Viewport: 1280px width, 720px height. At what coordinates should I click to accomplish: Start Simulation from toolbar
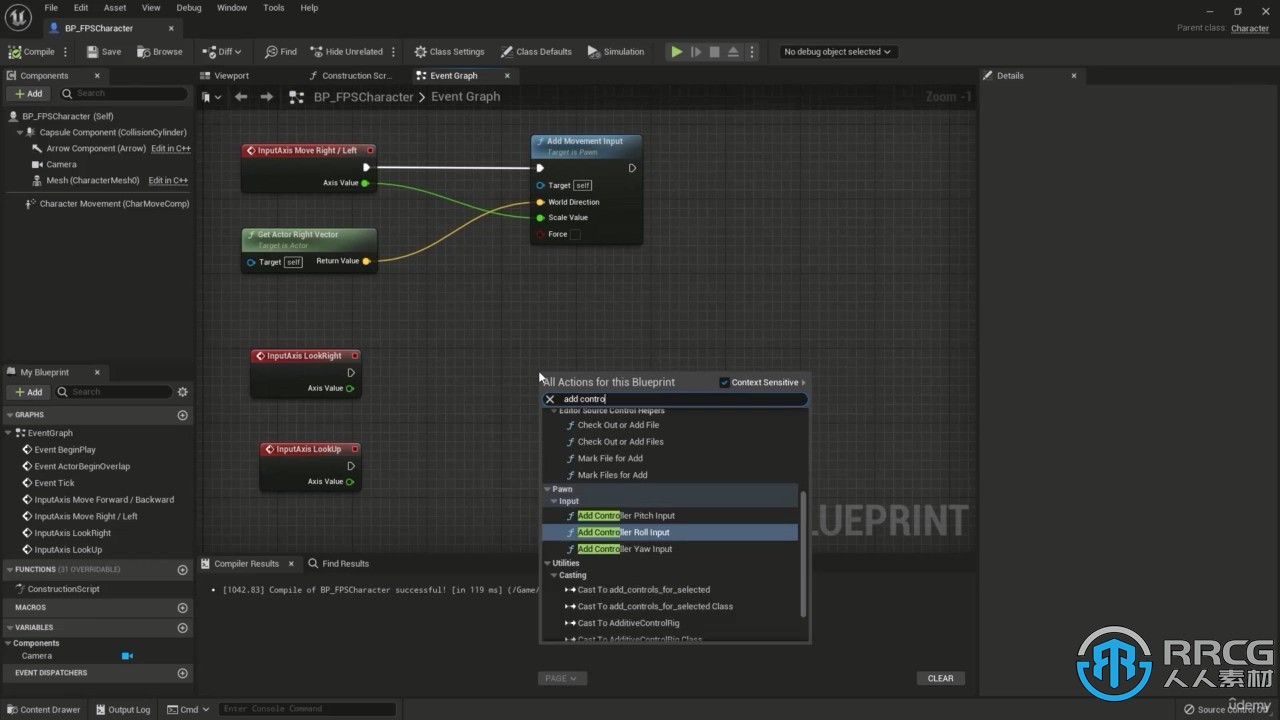(x=616, y=52)
